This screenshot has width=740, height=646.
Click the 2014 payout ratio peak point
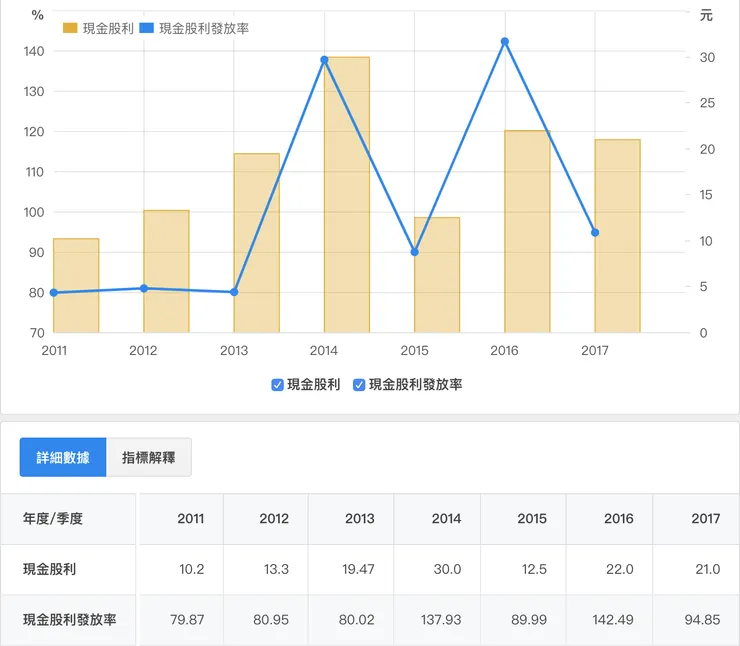324,60
